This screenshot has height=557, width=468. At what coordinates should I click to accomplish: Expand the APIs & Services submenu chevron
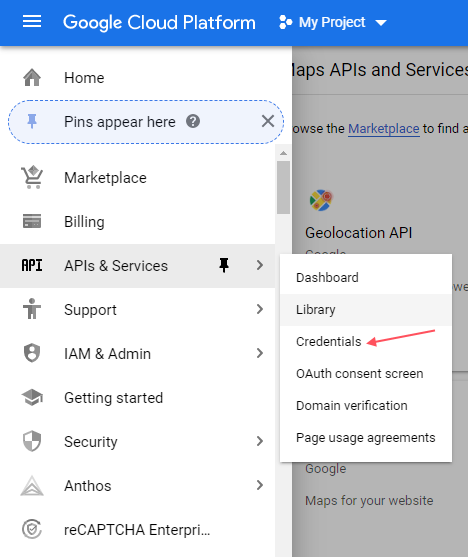pos(260,265)
